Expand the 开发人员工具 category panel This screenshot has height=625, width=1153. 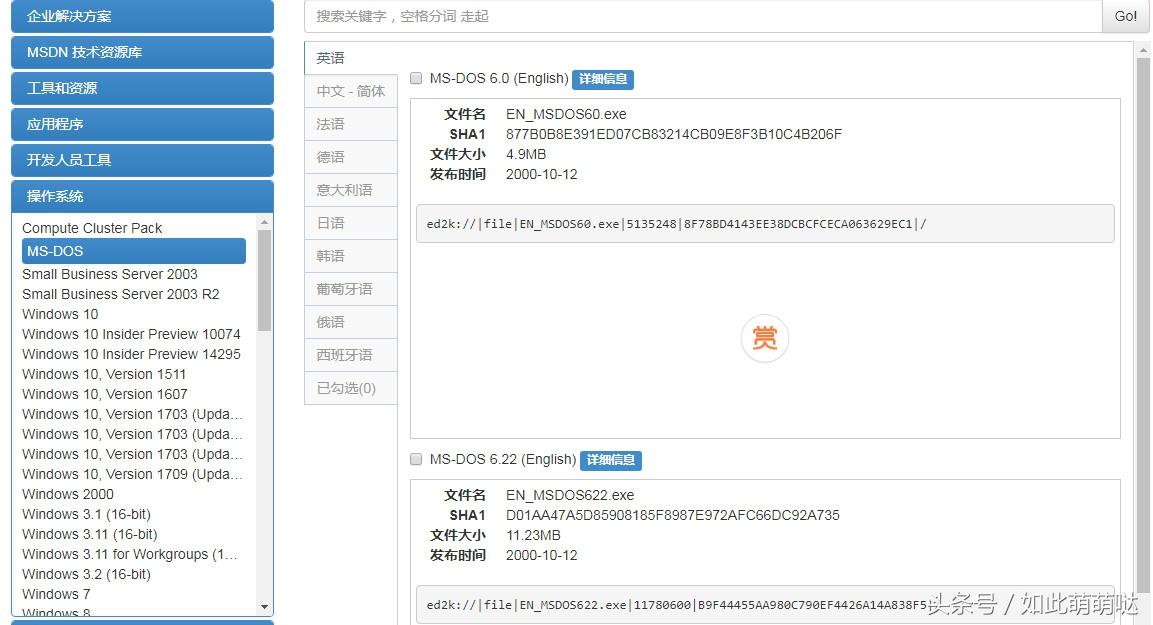click(143, 160)
